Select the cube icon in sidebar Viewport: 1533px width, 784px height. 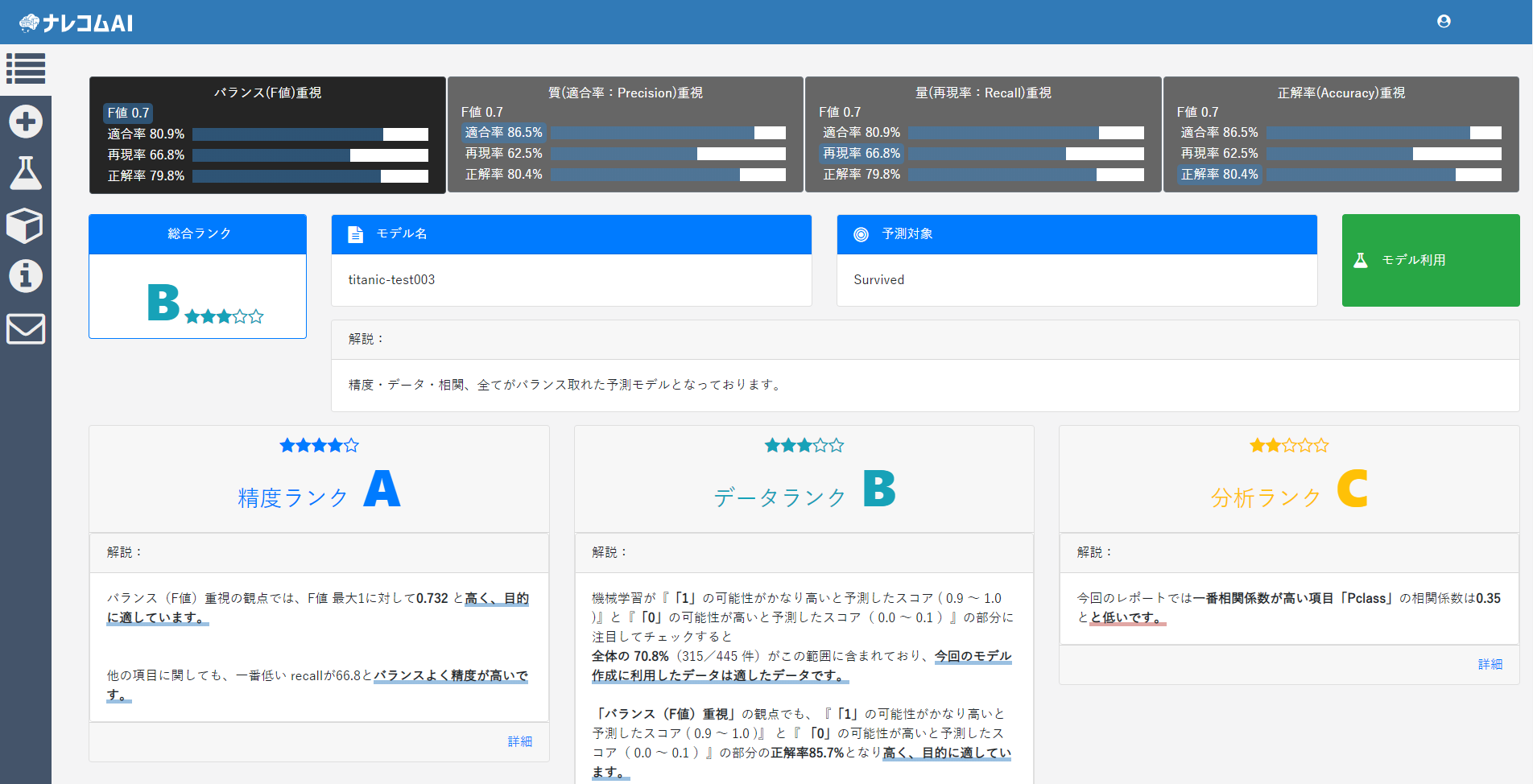pos(25,225)
